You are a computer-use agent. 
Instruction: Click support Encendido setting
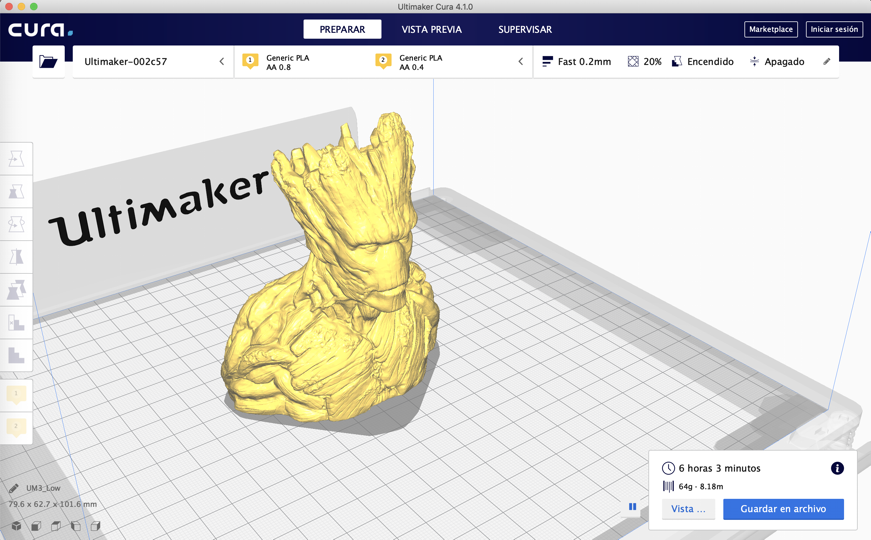703,62
